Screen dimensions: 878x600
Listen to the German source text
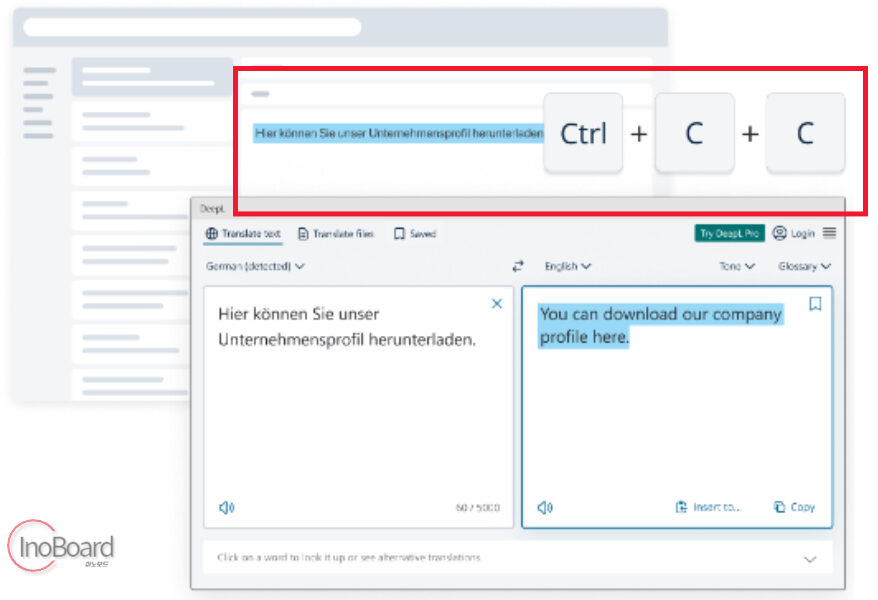click(226, 507)
